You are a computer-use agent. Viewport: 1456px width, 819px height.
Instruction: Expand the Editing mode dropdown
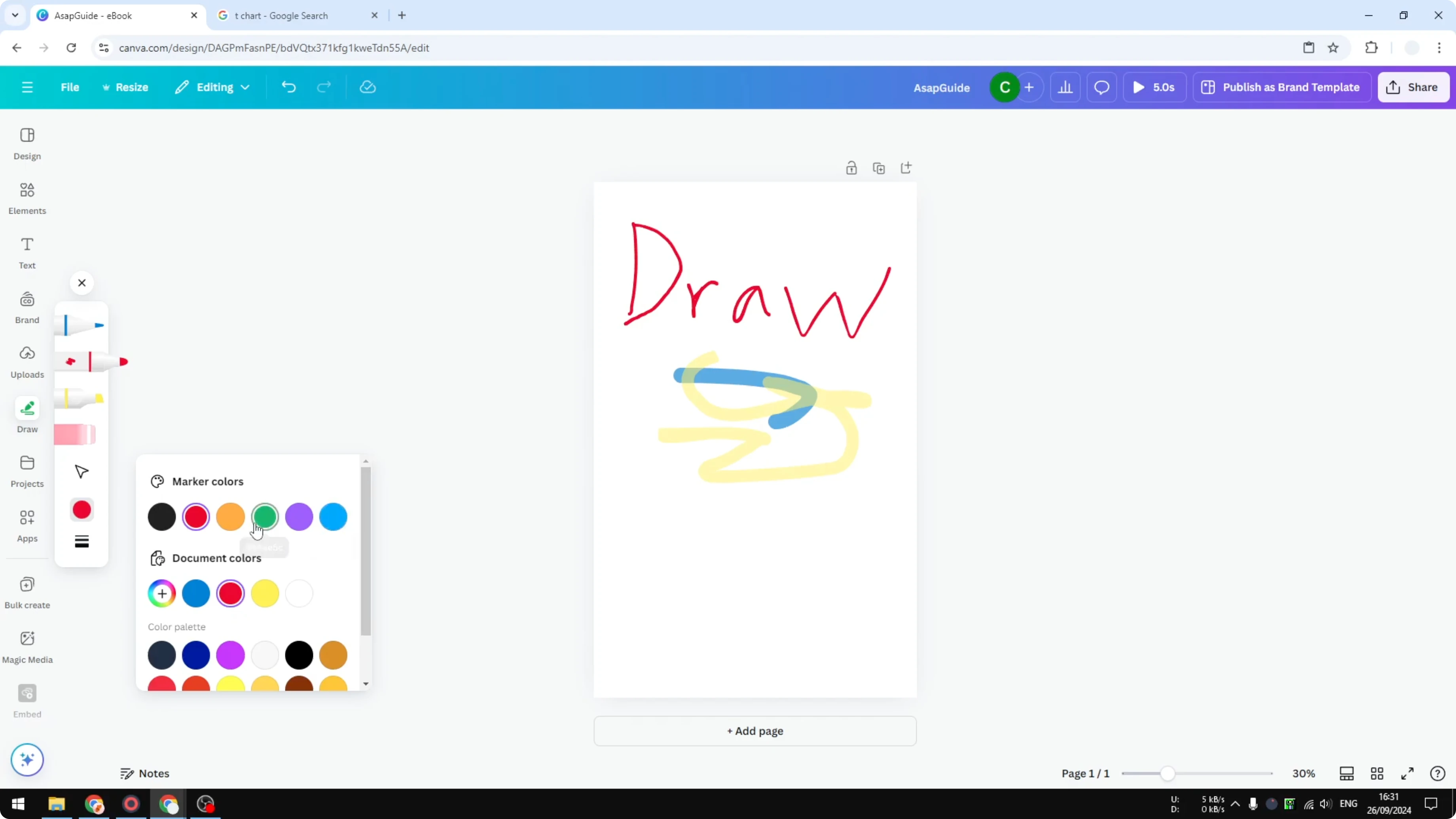point(212,87)
